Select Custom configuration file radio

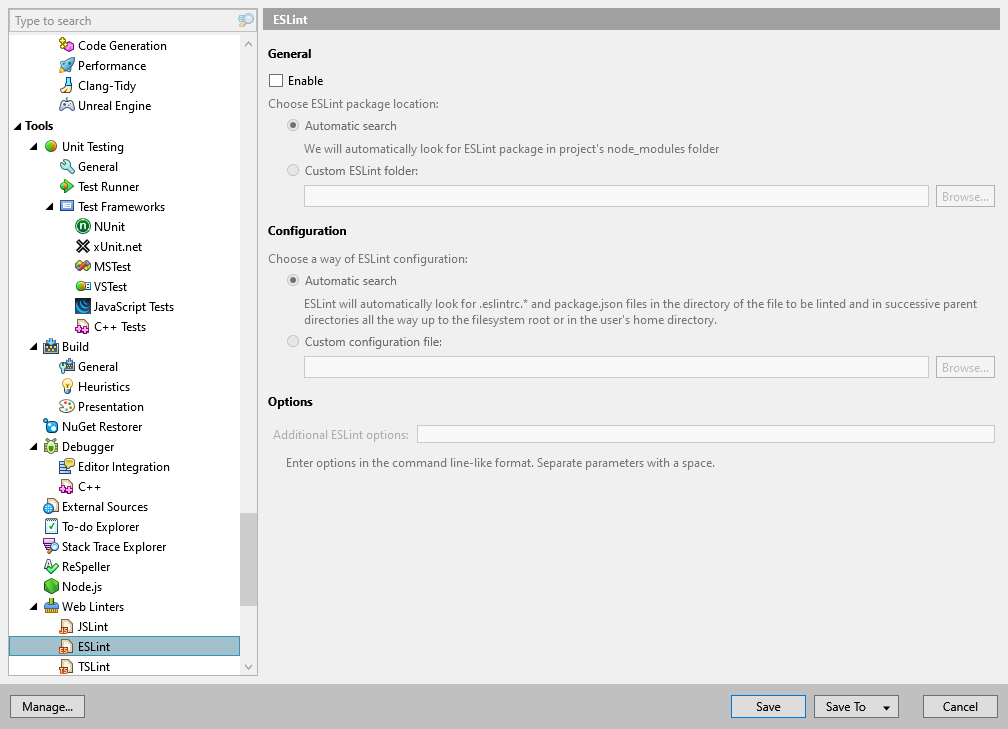tap(293, 341)
